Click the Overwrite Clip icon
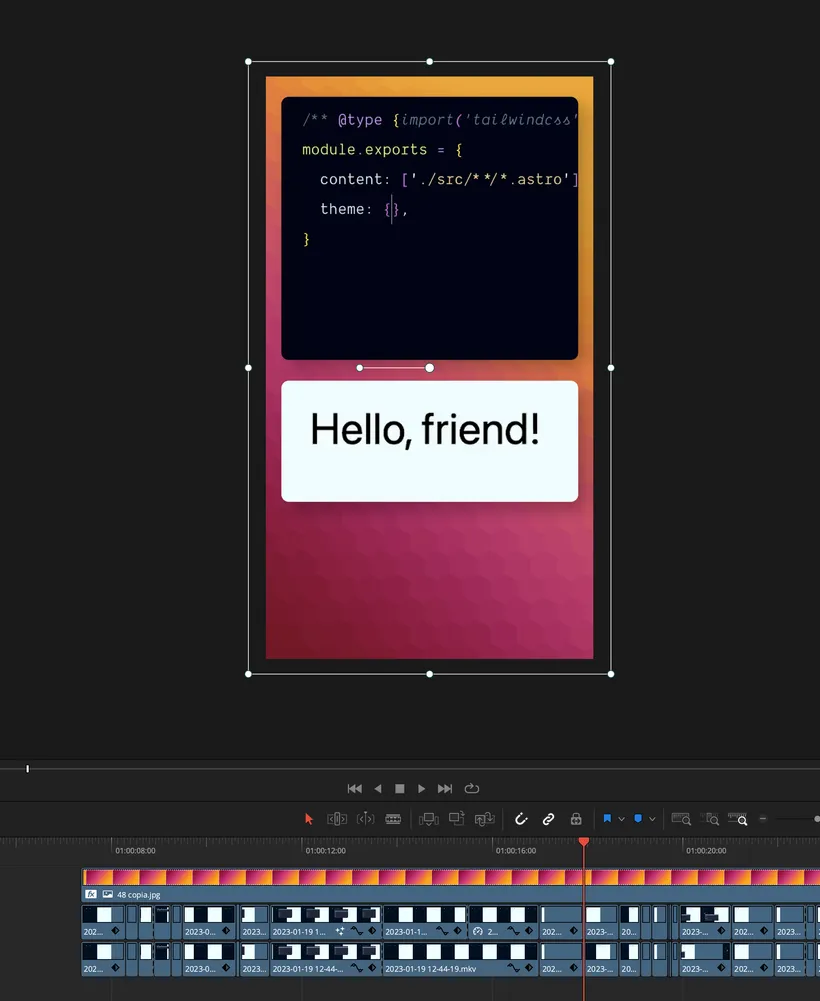Viewport: 820px width, 1001px height. click(457, 819)
